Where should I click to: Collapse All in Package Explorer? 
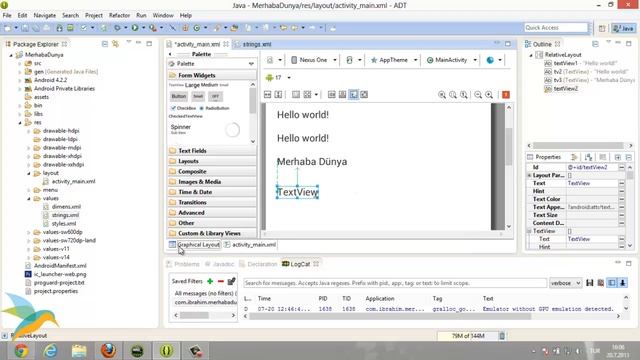pos(105,44)
